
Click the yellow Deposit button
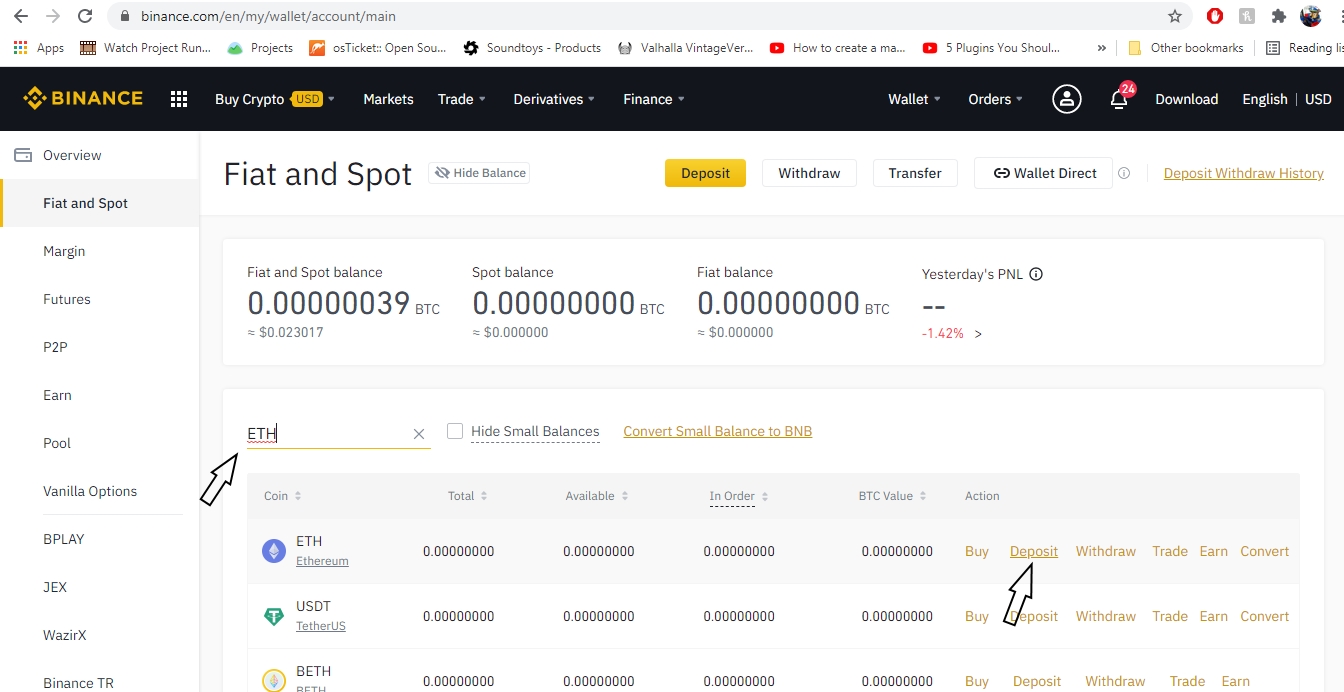coord(705,173)
